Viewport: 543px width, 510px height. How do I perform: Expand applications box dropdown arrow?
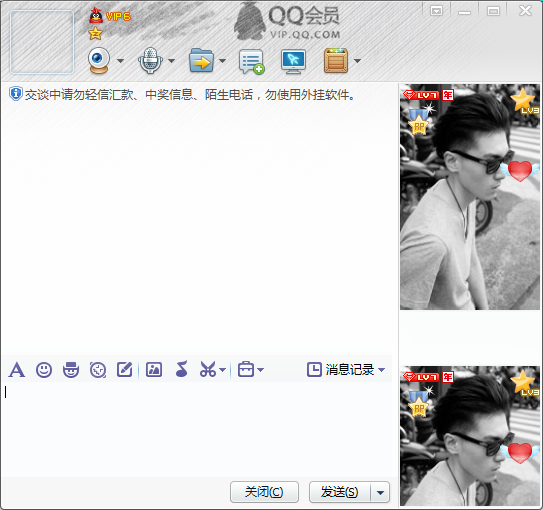point(357,61)
